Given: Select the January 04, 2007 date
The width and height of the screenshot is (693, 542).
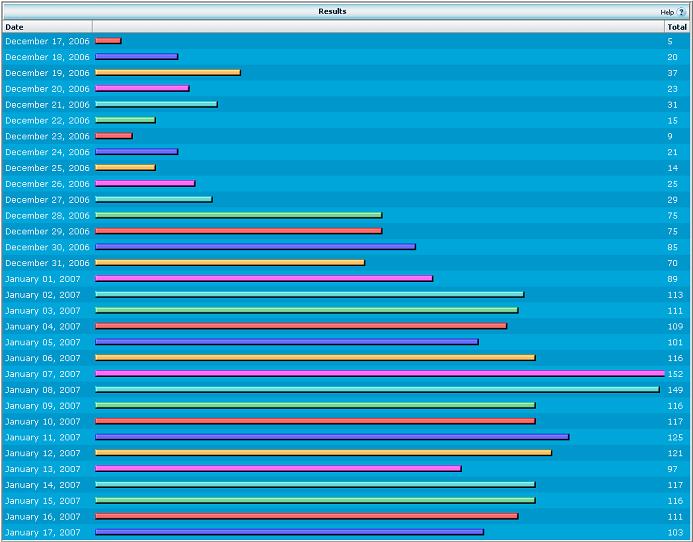Looking at the screenshot, I should (x=43, y=327).
